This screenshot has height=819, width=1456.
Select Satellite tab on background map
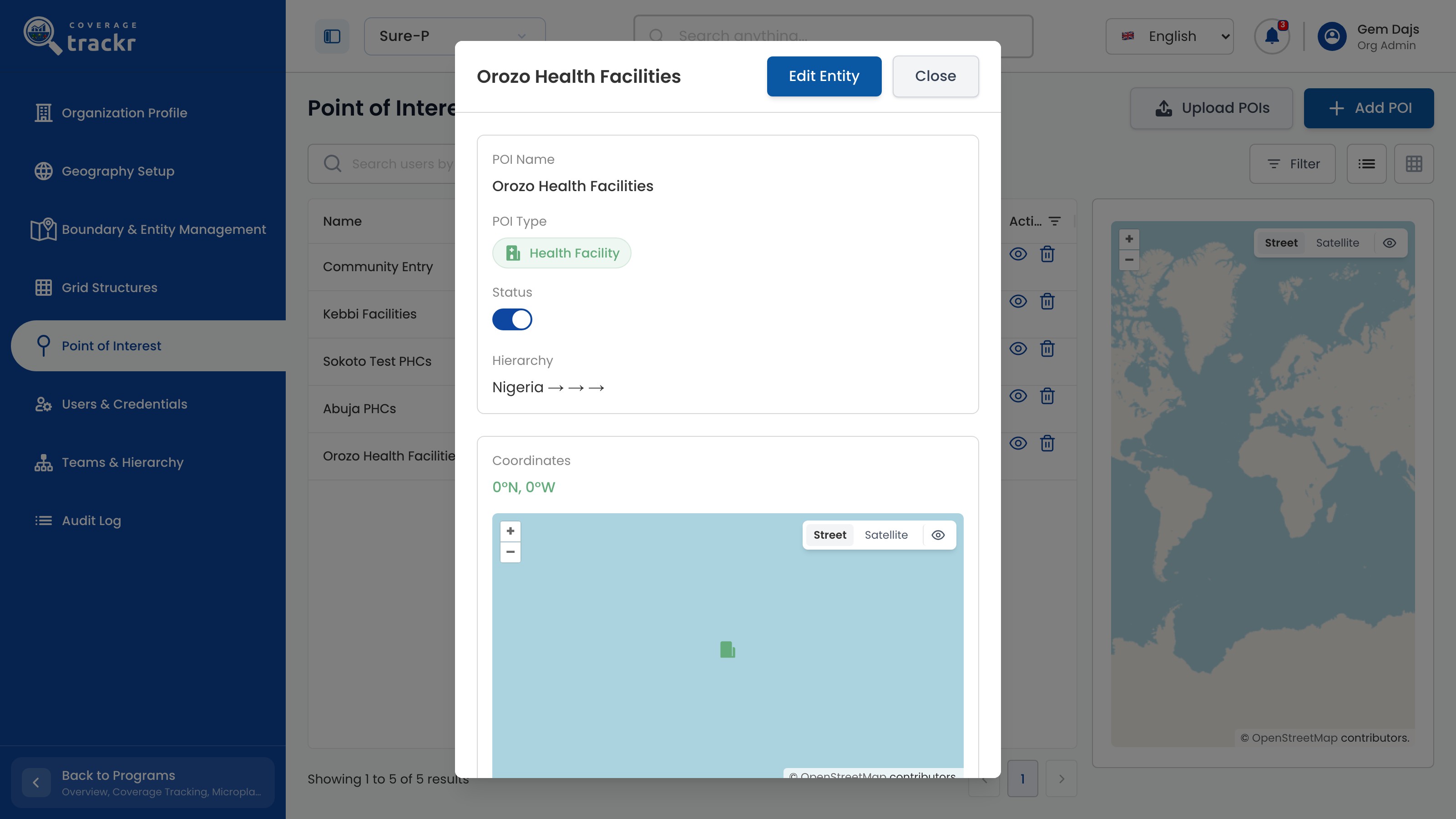point(1337,243)
